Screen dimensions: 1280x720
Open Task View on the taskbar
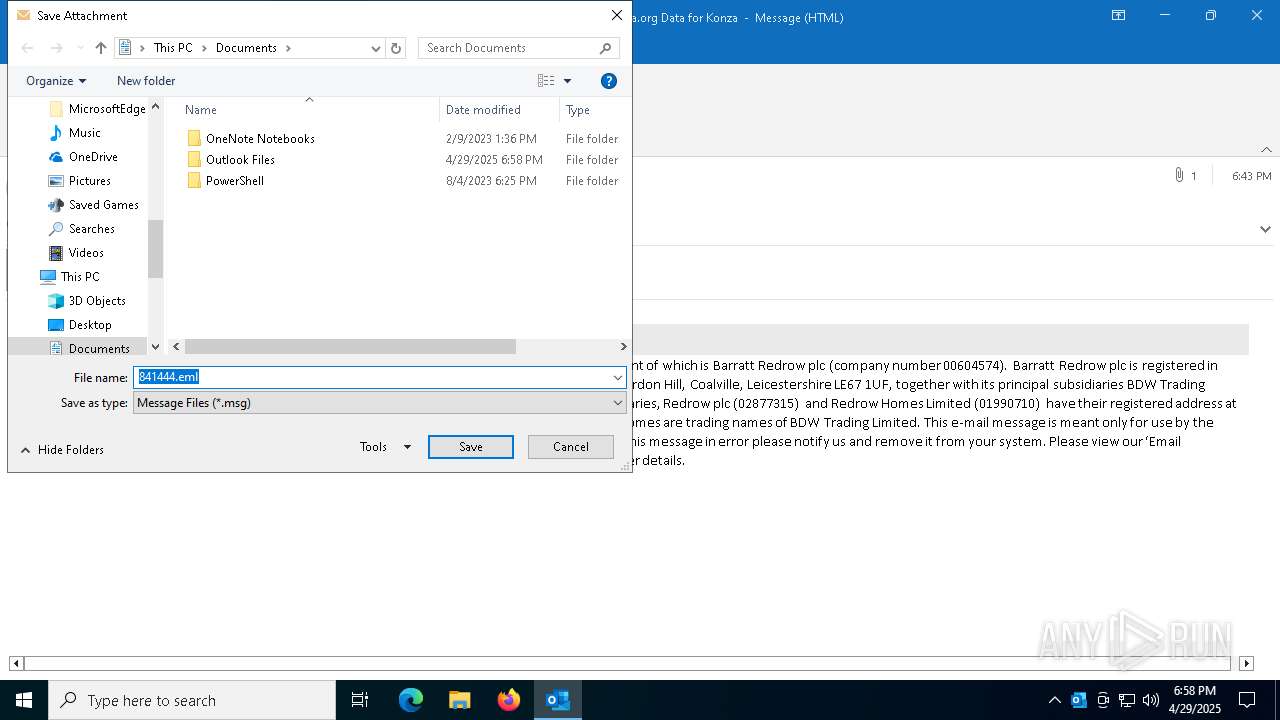click(360, 700)
